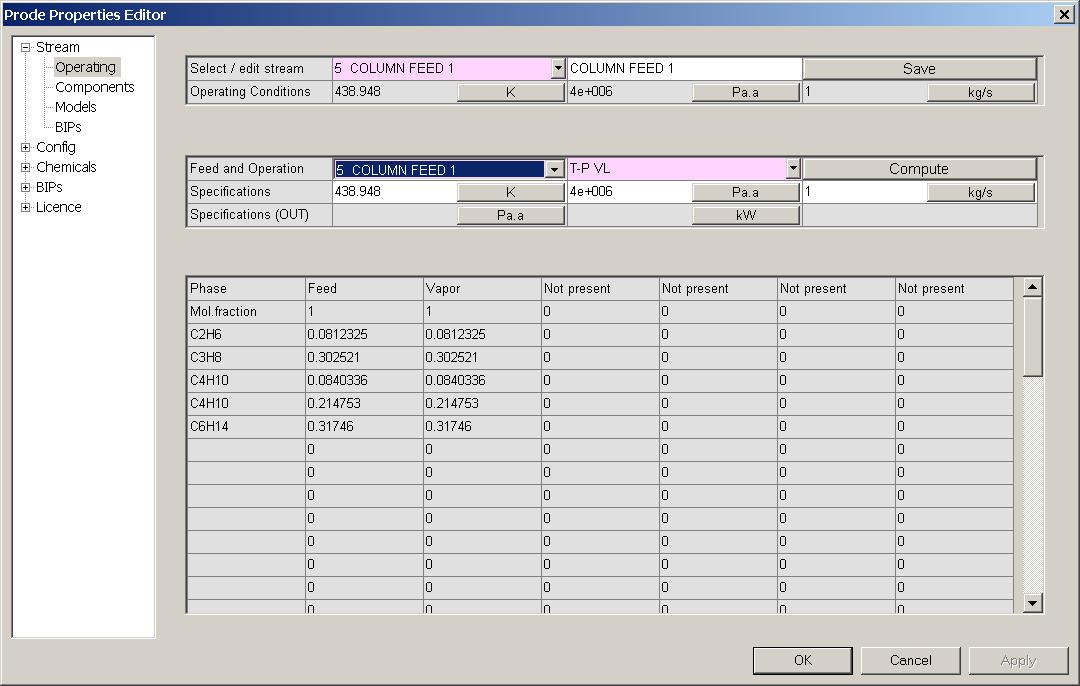
Task: Select Components in the Stream tree
Action: 94,87
